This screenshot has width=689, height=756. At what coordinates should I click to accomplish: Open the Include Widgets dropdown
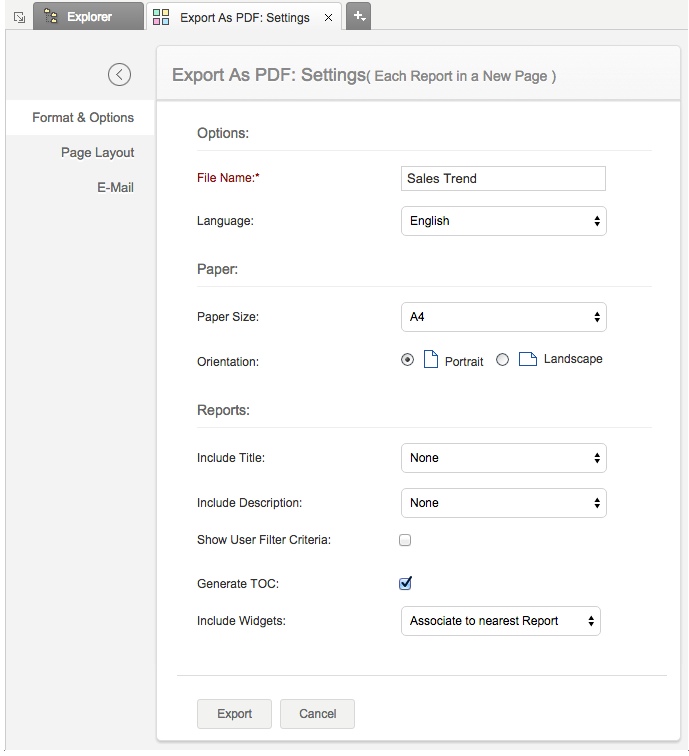(500, 621)
